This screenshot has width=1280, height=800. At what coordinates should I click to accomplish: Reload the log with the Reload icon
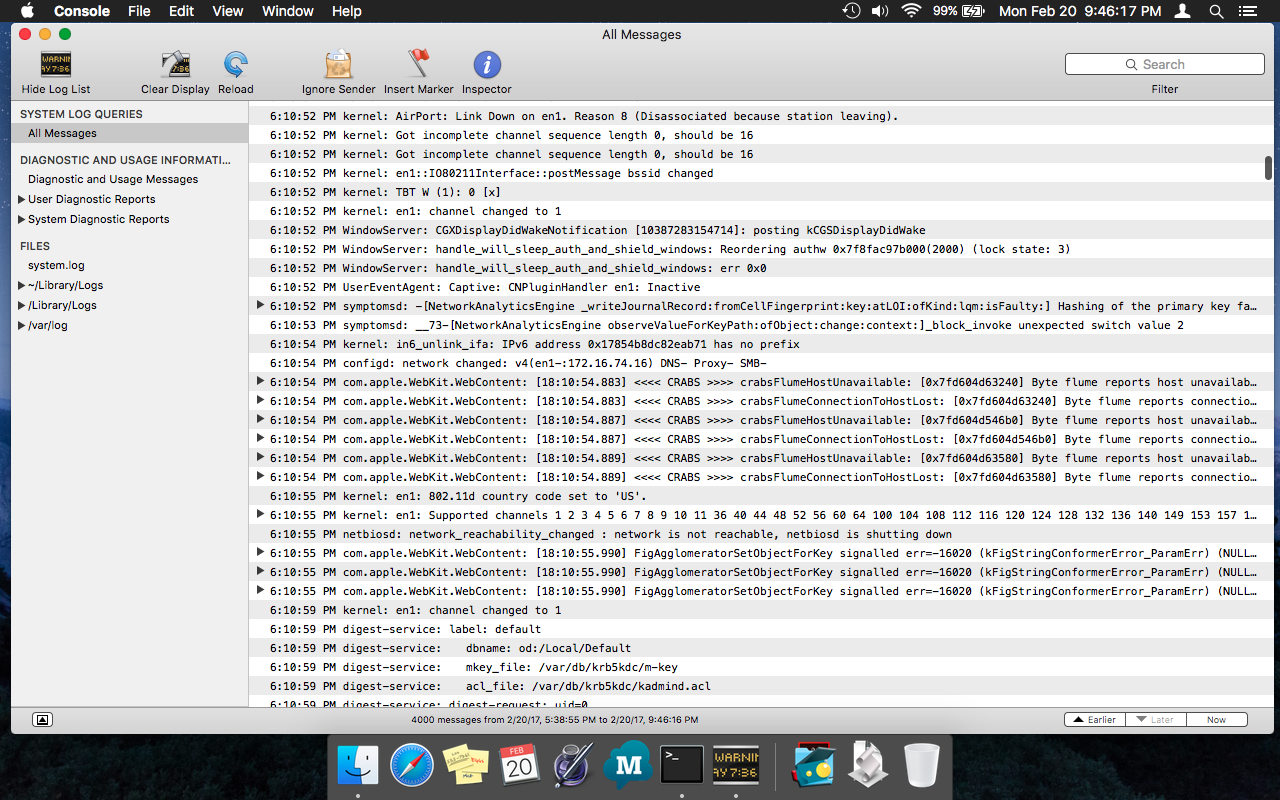(236, 65)
